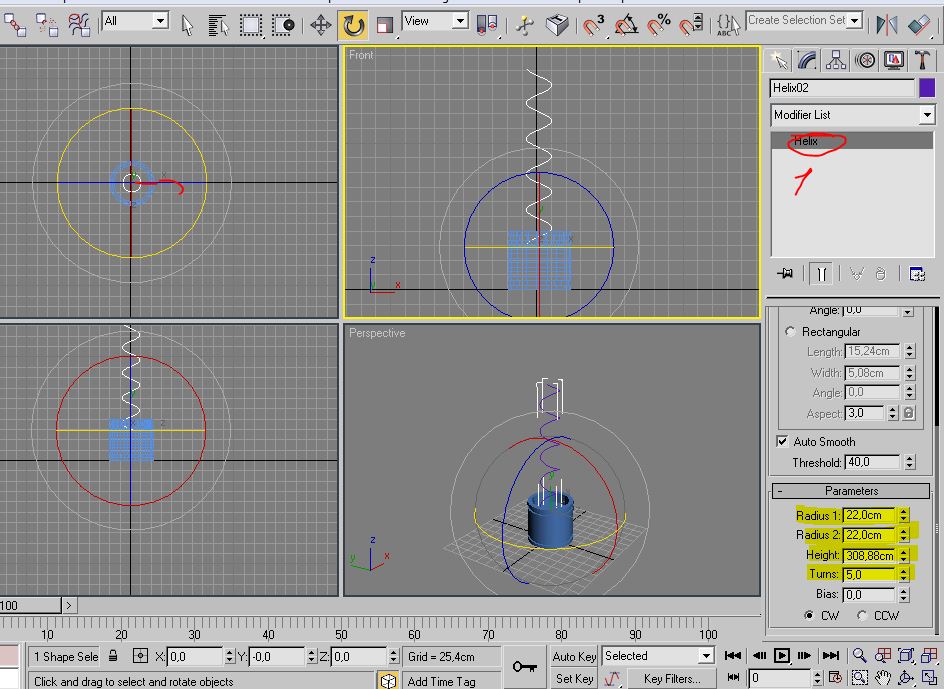
Task: Toggle Angle Snap
Action: (x=626, y=25)
